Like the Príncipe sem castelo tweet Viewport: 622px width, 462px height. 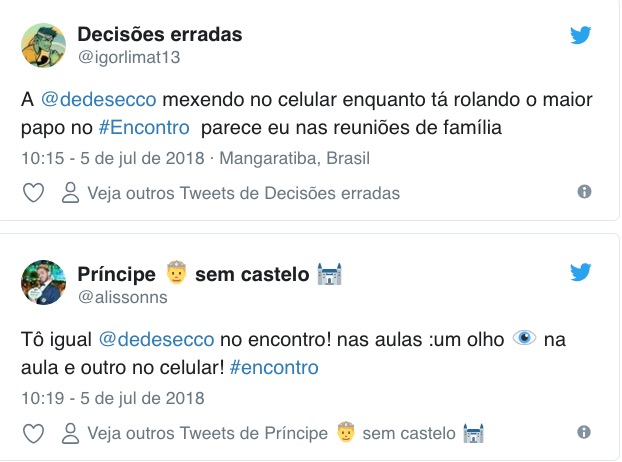tap(33, 433)
